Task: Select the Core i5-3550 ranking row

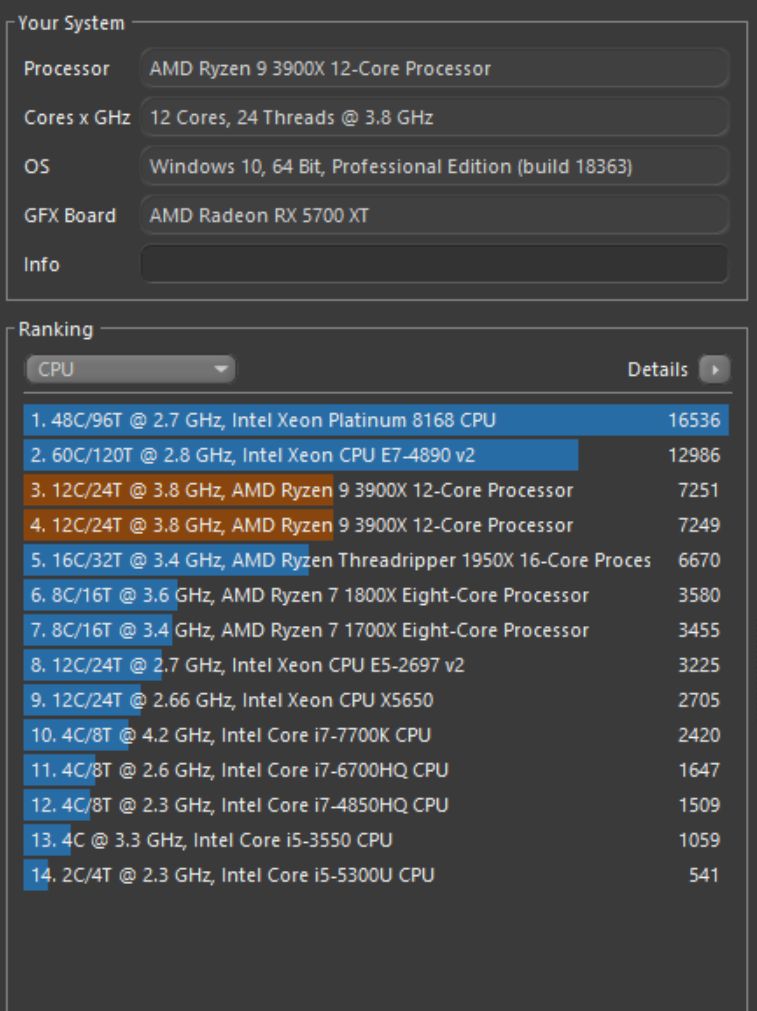Action: point(377,839)
